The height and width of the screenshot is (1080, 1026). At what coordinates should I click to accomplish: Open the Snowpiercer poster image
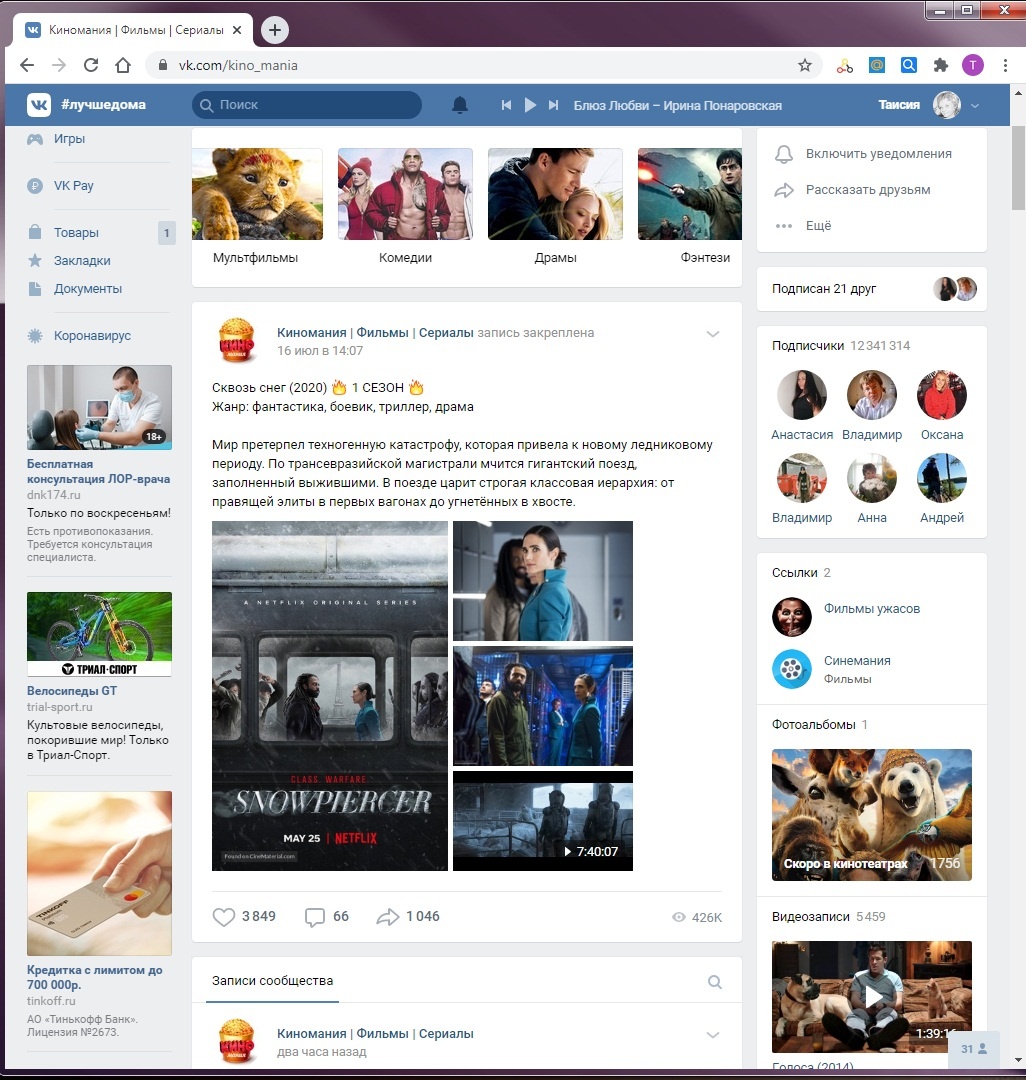pos(330,696)
